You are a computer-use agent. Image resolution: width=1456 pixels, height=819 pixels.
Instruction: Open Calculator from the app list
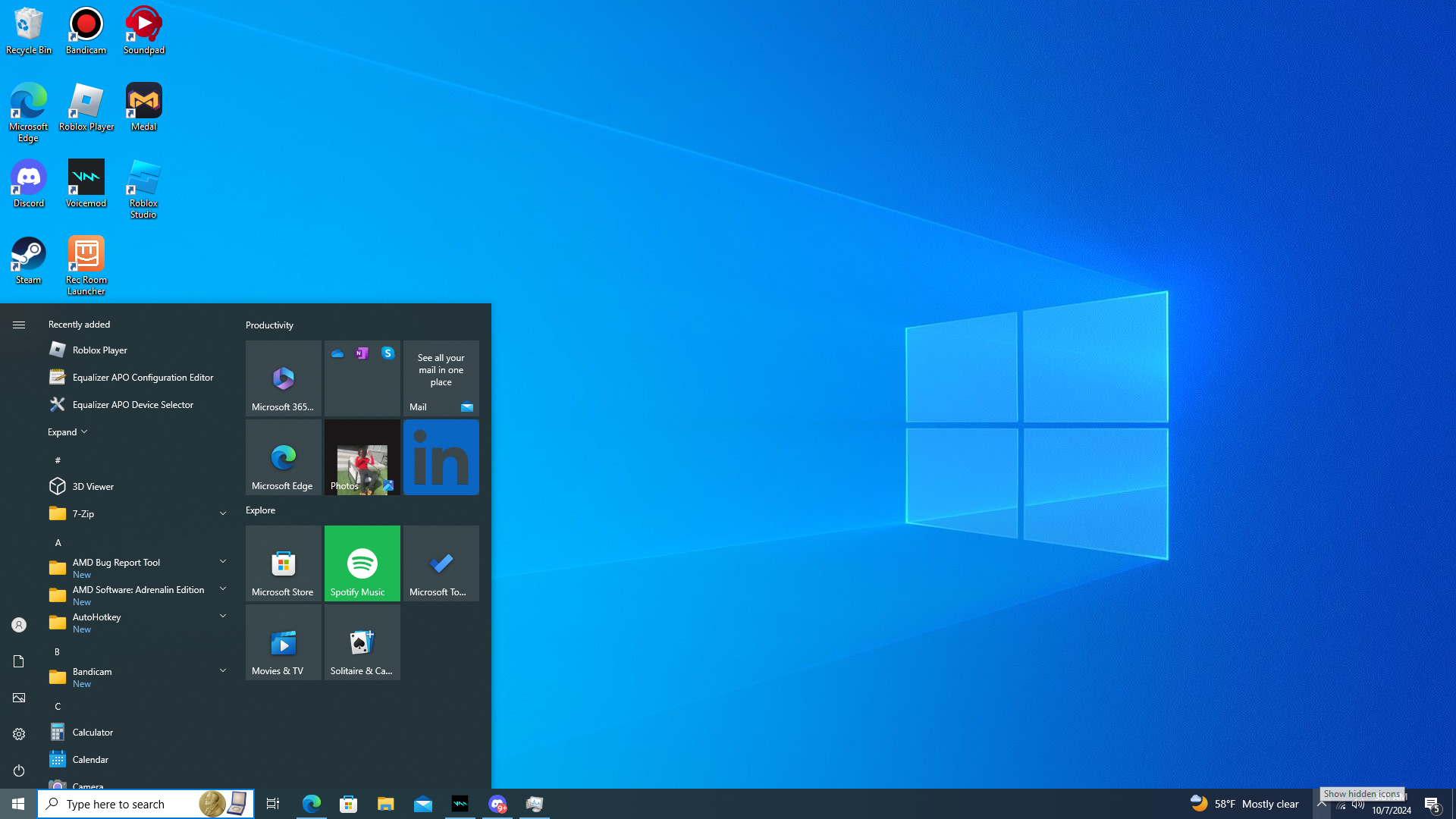(93, 732)
